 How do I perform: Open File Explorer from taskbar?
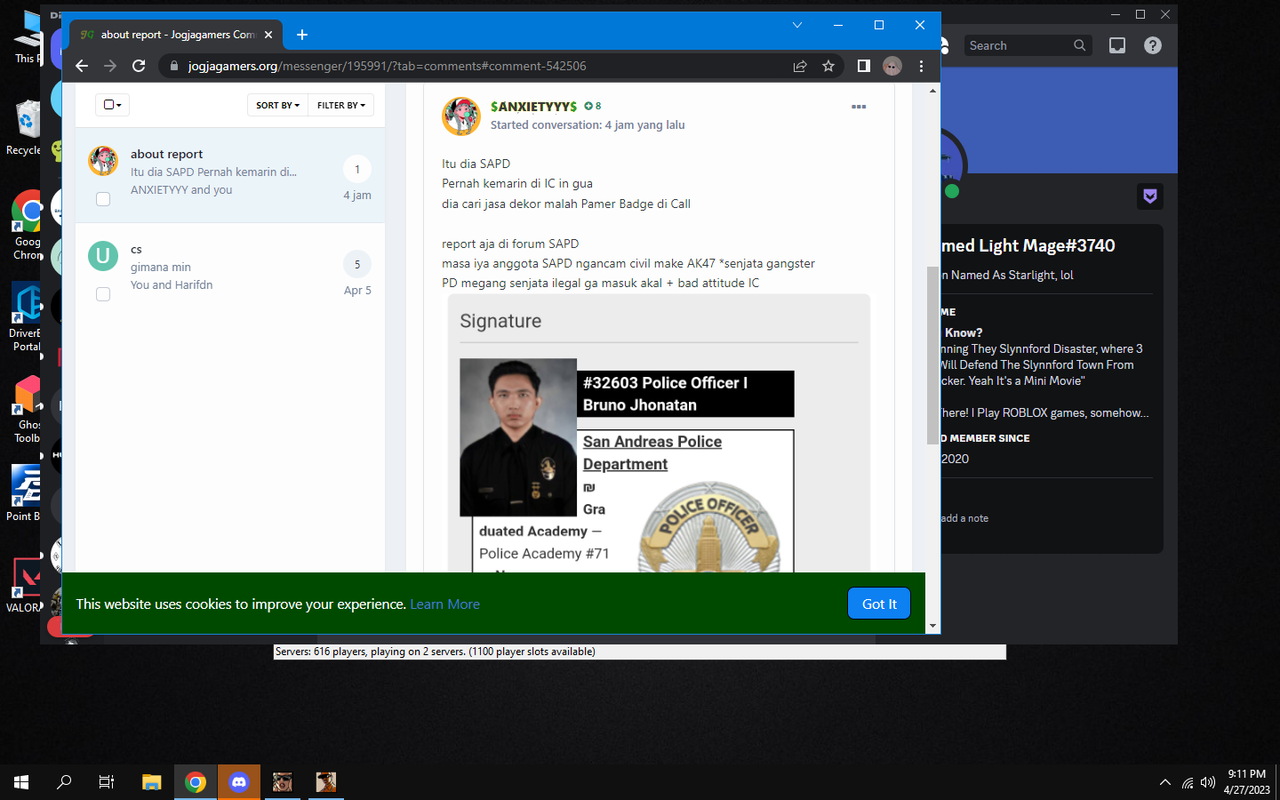coord(151,782)
